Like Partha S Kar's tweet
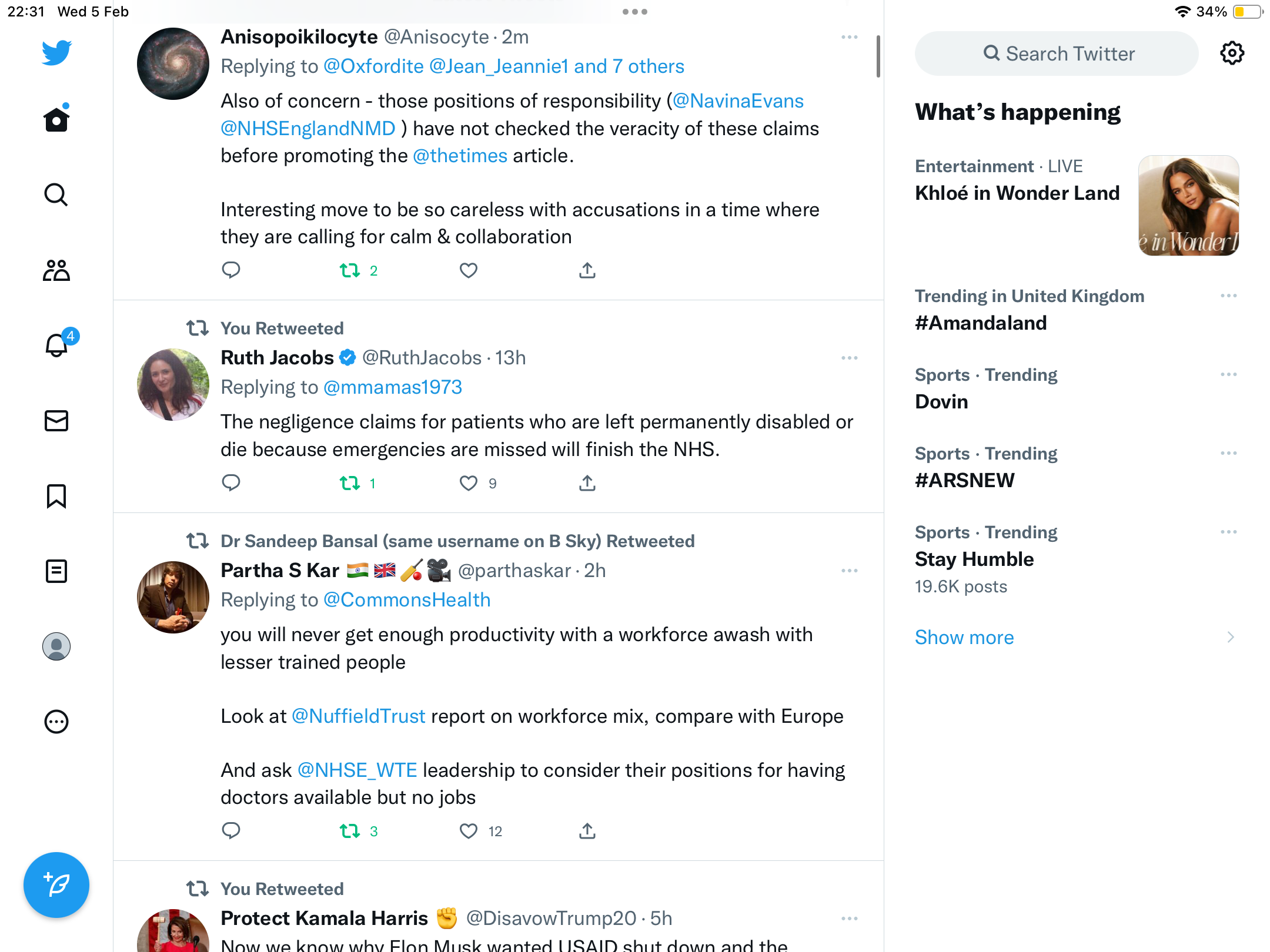The height and width of the screenshot is (952, 1270). (469, 831)
